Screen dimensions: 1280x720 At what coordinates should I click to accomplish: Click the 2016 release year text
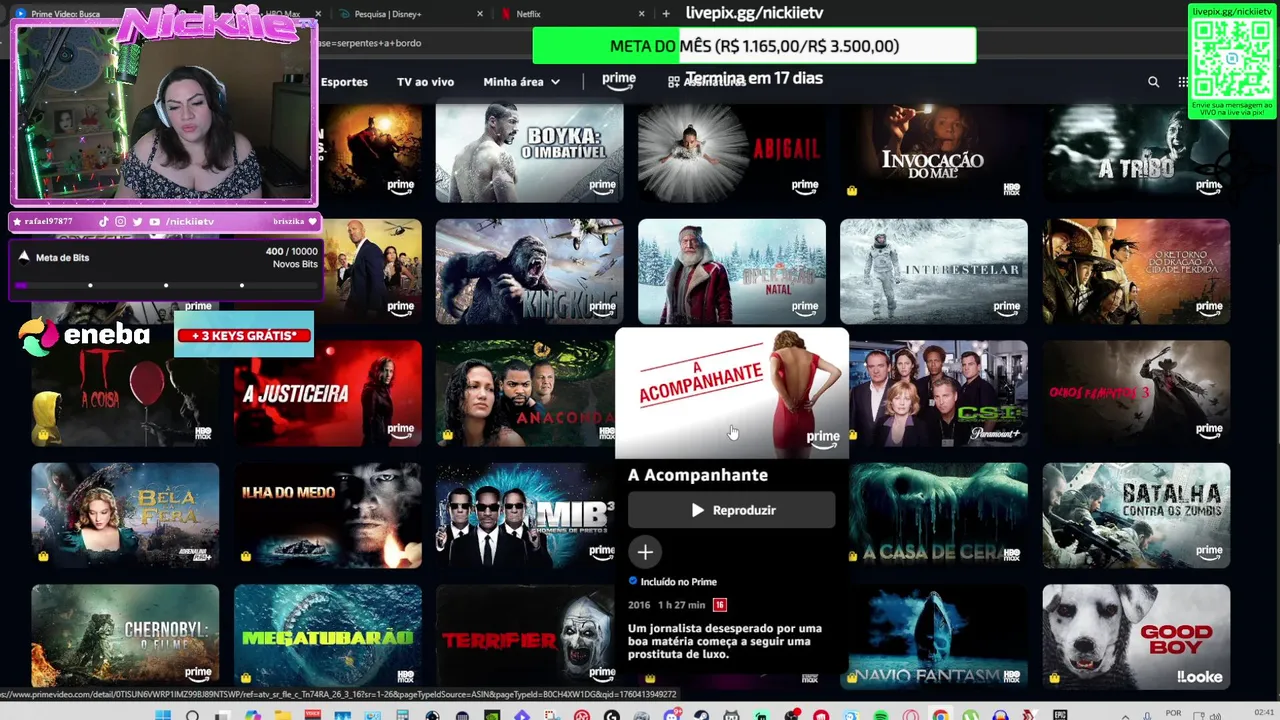click(639, 605)
